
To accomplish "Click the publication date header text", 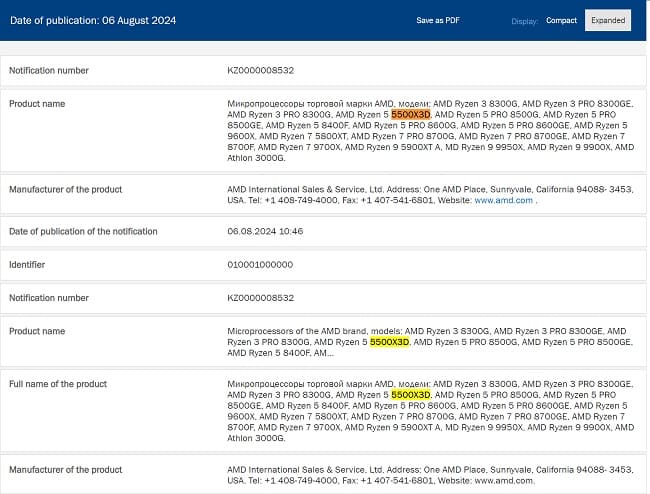I will click(x=93, y=20).
